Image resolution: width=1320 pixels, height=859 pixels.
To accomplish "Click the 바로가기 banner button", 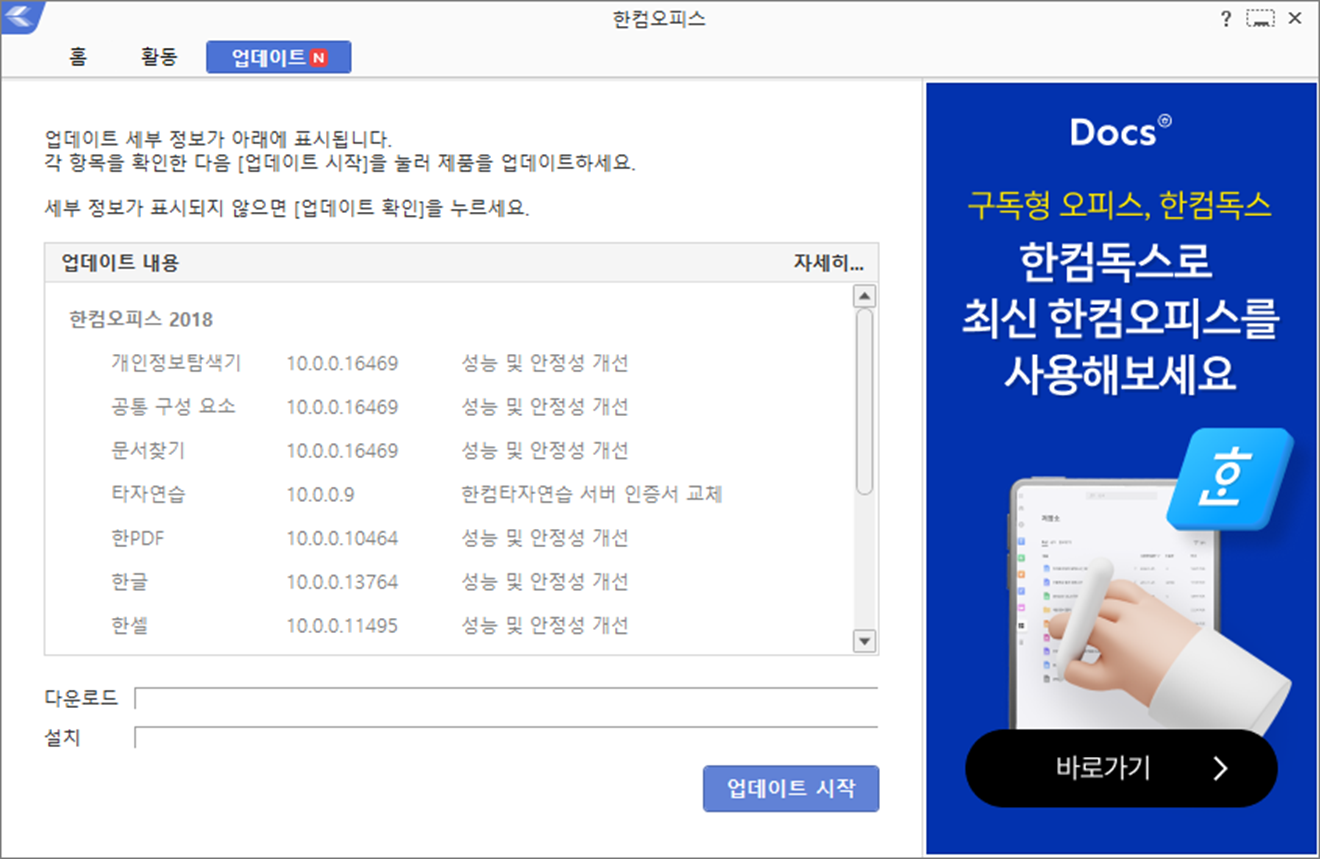I will tap(1121, 768).
